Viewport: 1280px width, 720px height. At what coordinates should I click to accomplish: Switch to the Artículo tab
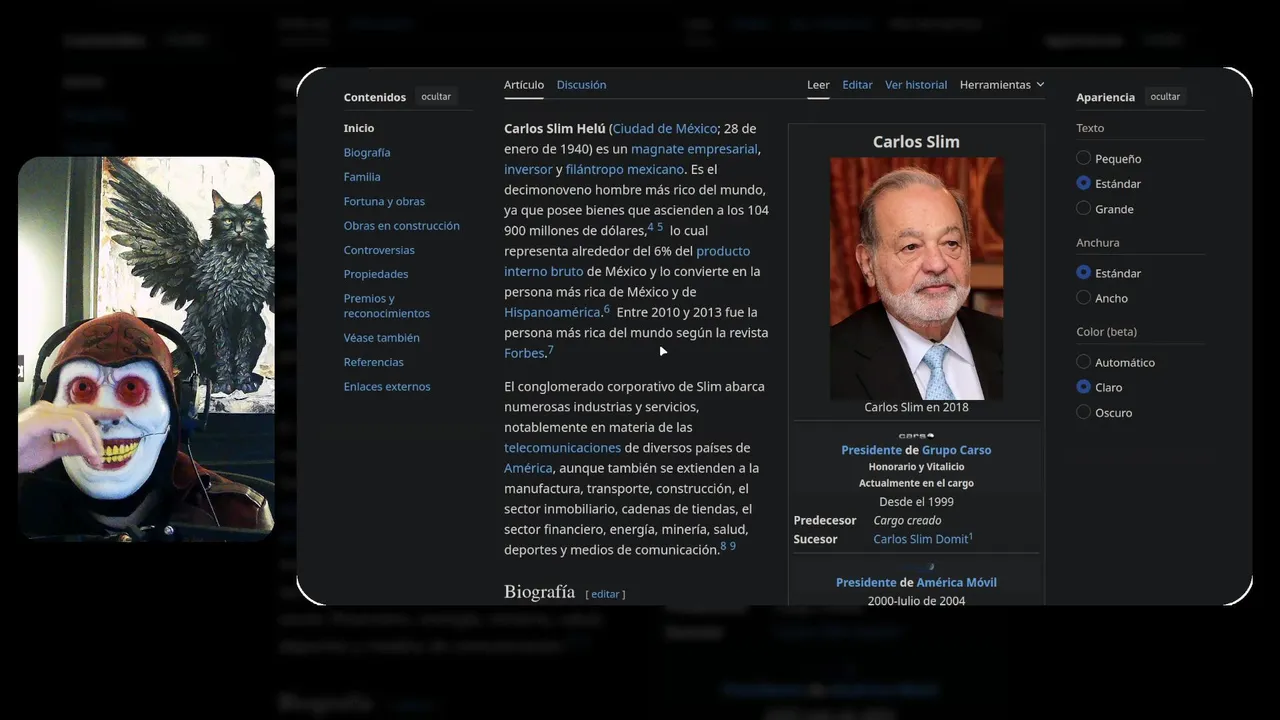(524, 85)
